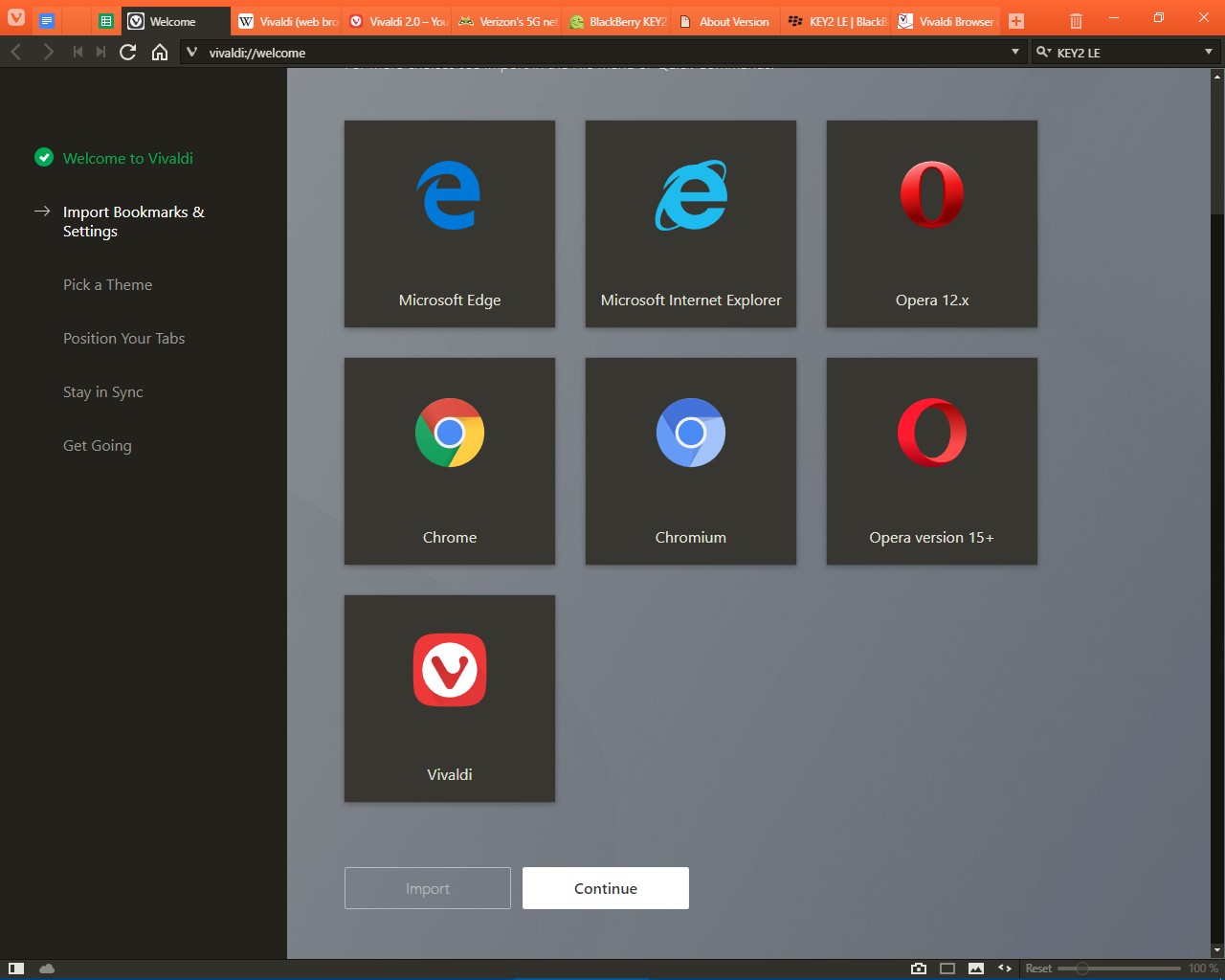The height and width of the screenshot is (980, 1225).
Task: Open the closed tabs trash can
Action: 1076,21
